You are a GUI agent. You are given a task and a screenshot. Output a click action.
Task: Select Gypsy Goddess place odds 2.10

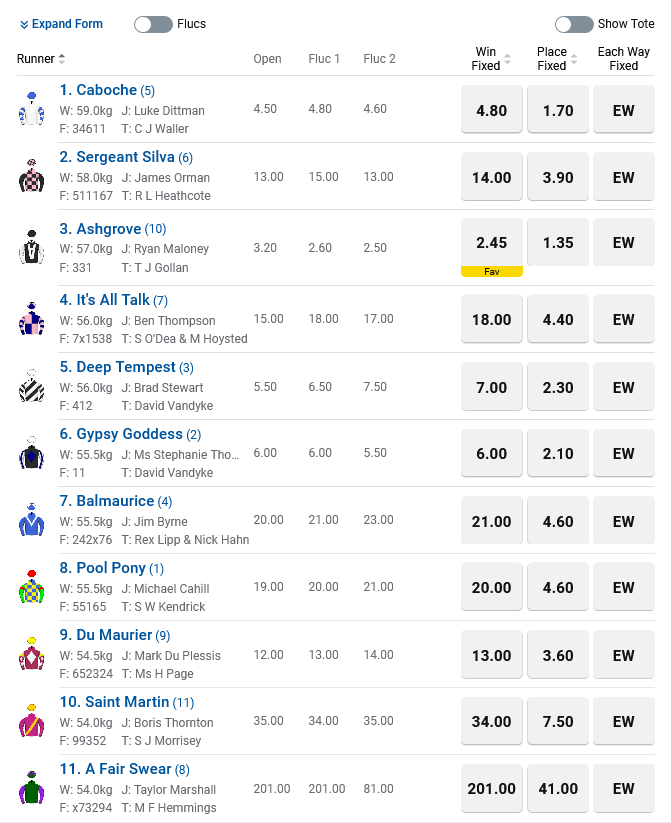[x=558, y=453]
